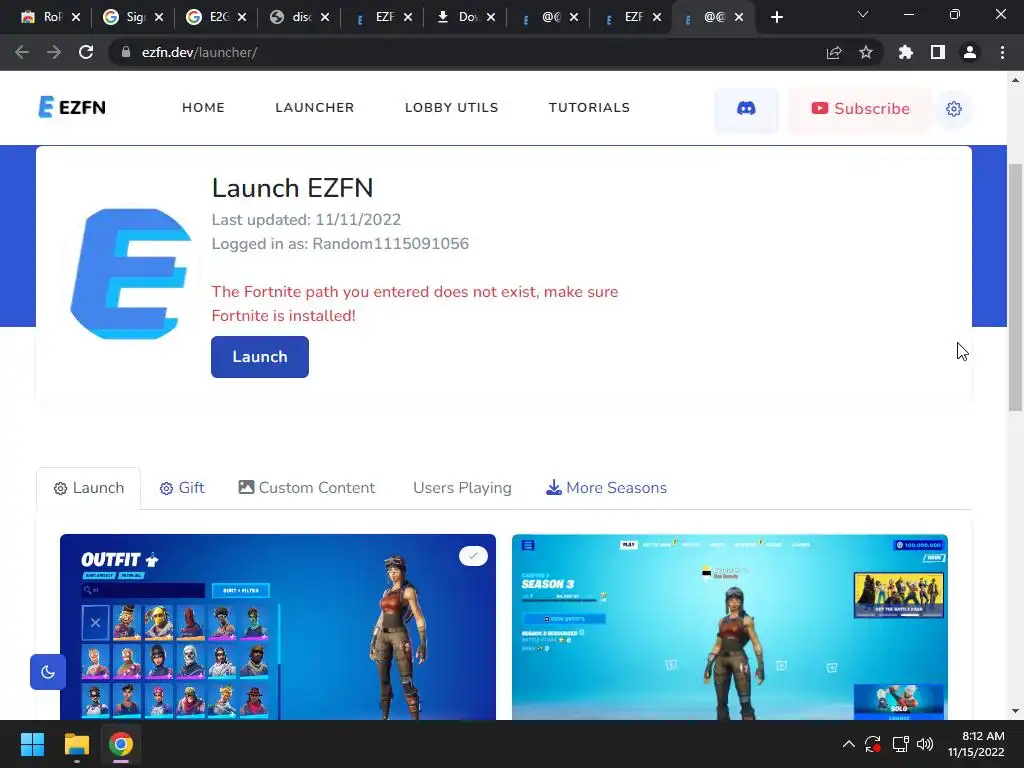The image size is (1024, 768).
Task: Go to HOME in site navigation
Action: [x=203, y=107]
